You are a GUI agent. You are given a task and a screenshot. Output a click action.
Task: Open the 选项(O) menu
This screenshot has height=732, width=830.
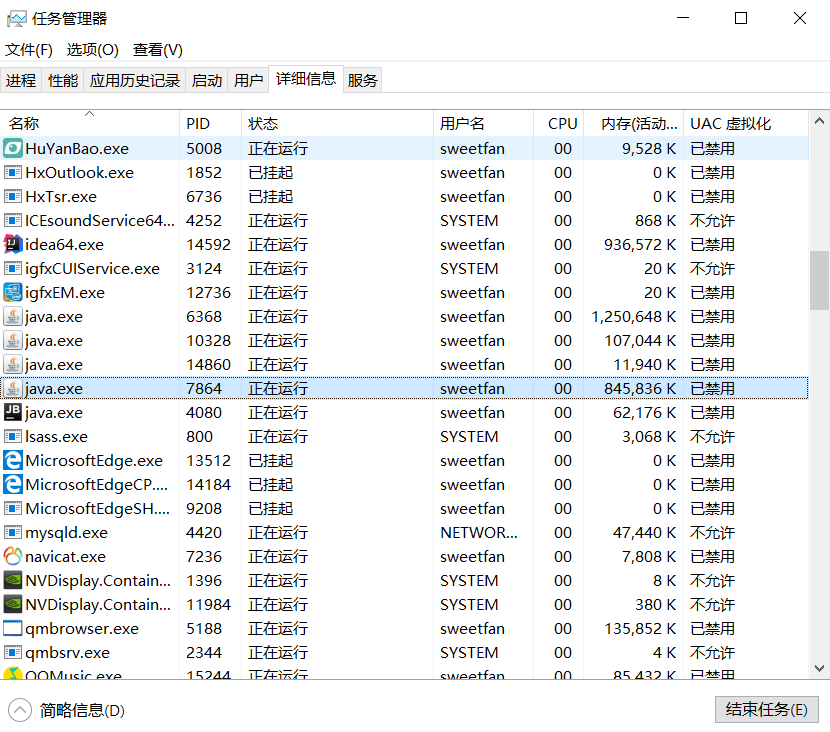93,50
